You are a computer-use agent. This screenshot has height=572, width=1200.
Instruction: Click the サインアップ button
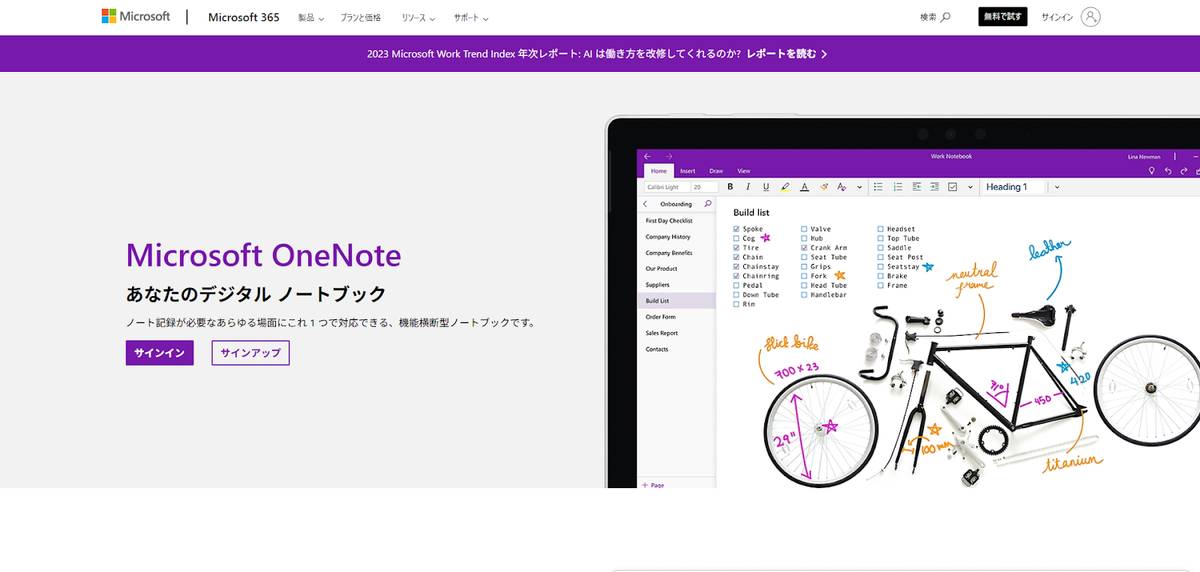(x=251, y=353)
